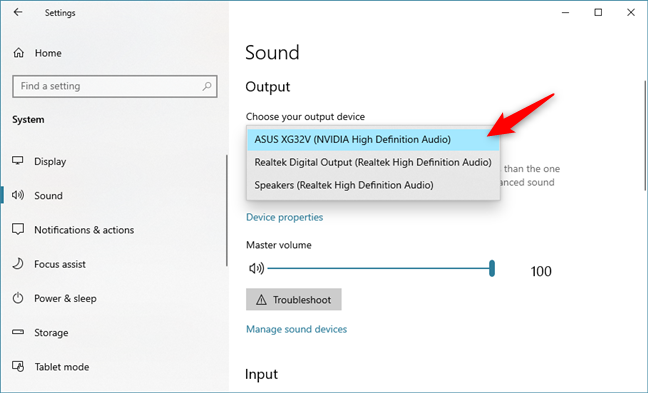Focus the Find a setting search box

[114, 86]
